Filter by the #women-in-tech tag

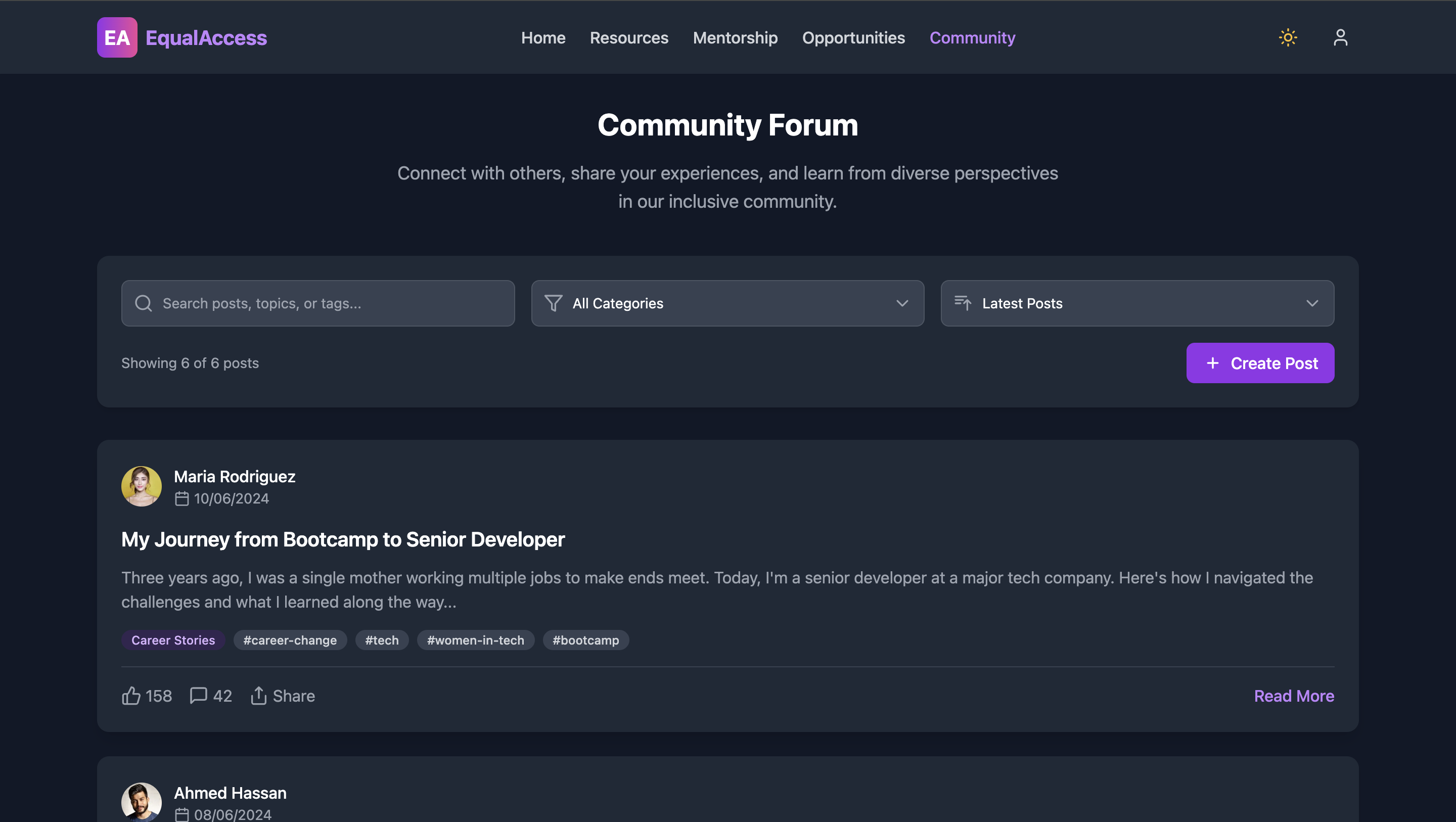(x=475, y=640)
